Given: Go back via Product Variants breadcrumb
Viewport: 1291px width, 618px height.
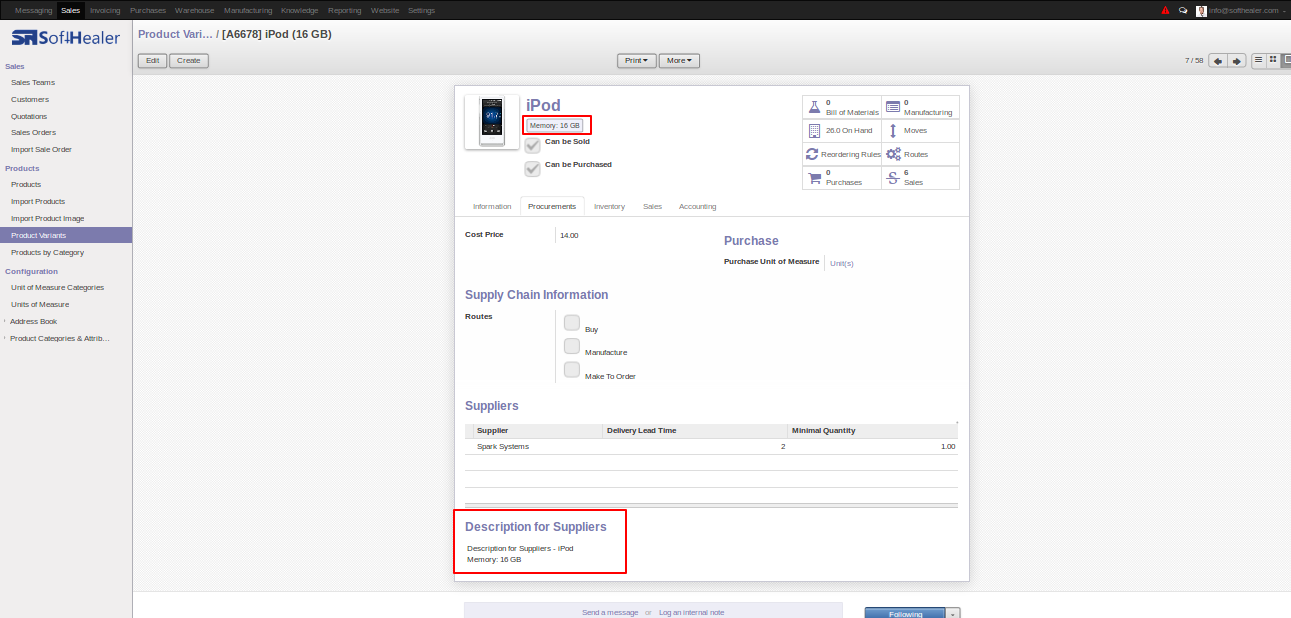Looking at the screenshot, I should coord(175,34).
